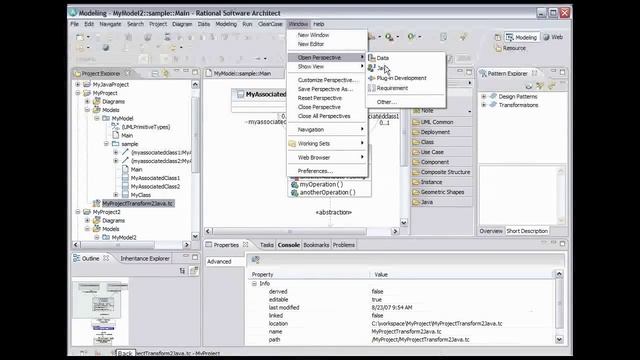
Task: Open the Diagram menu in menu bar
Action: click(x=182, y=24)
